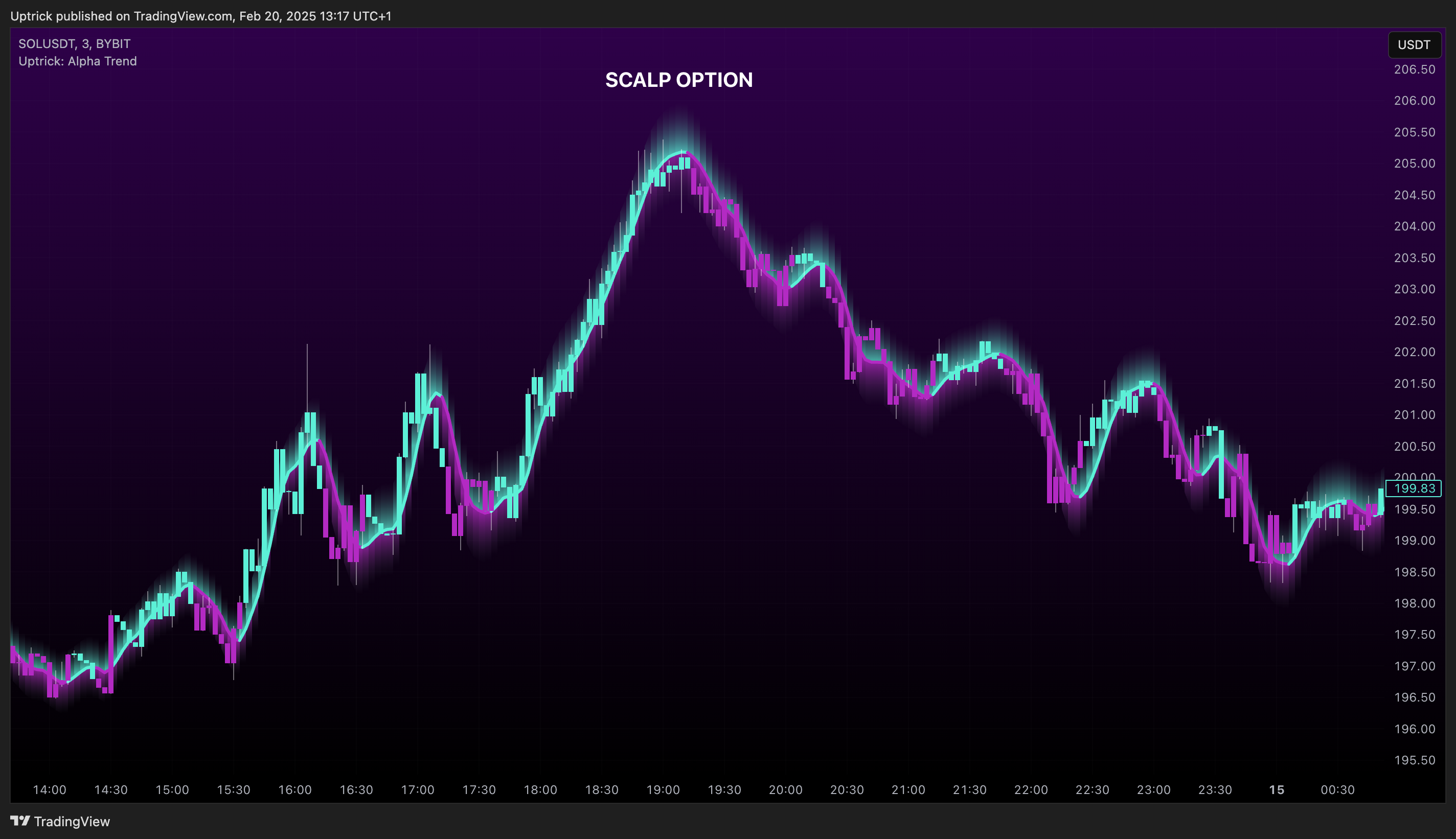The image size is (1456, 839).
Task: Click the SCALP OPTION chart title
Action: [679, 80]
